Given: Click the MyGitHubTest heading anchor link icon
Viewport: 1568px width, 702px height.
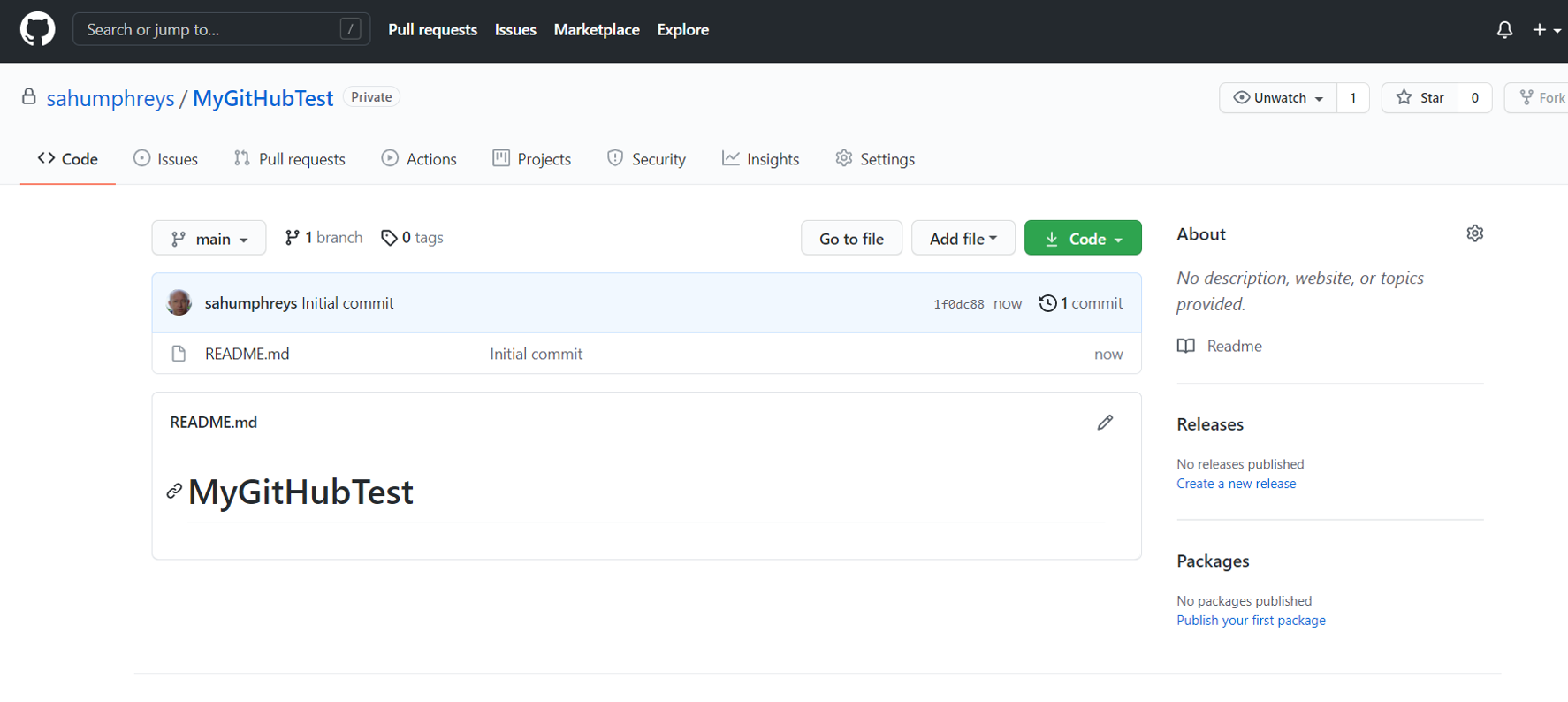Looking at the screenshot, I should point(174,492).
